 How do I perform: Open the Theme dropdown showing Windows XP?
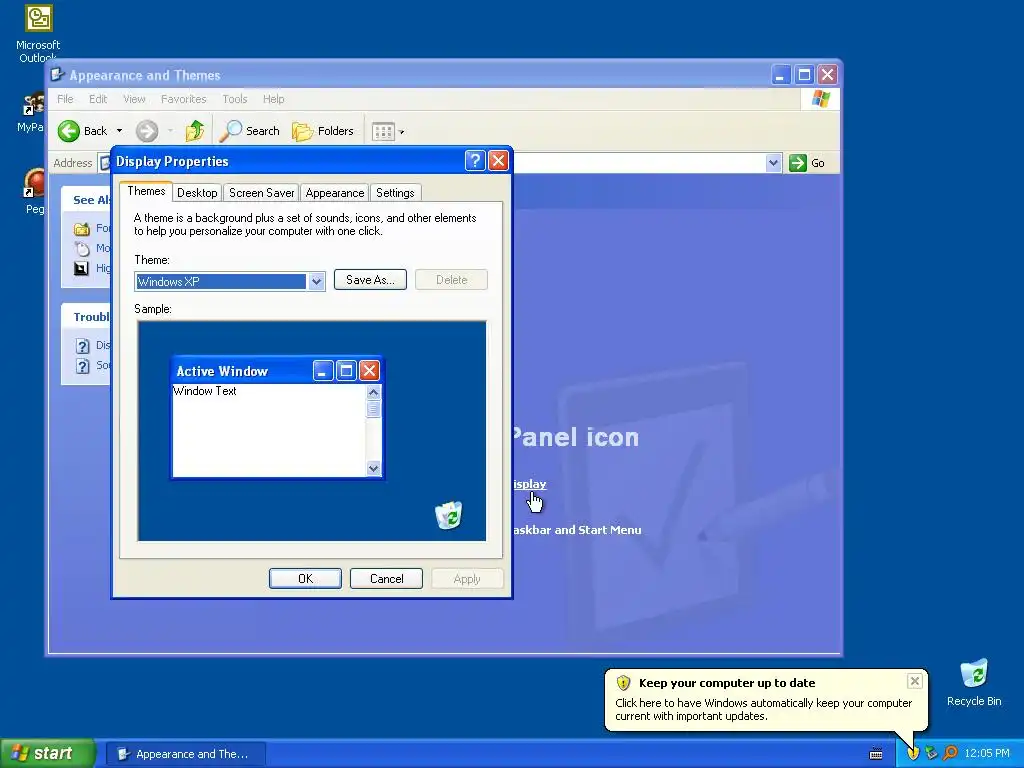pos(316,281)
